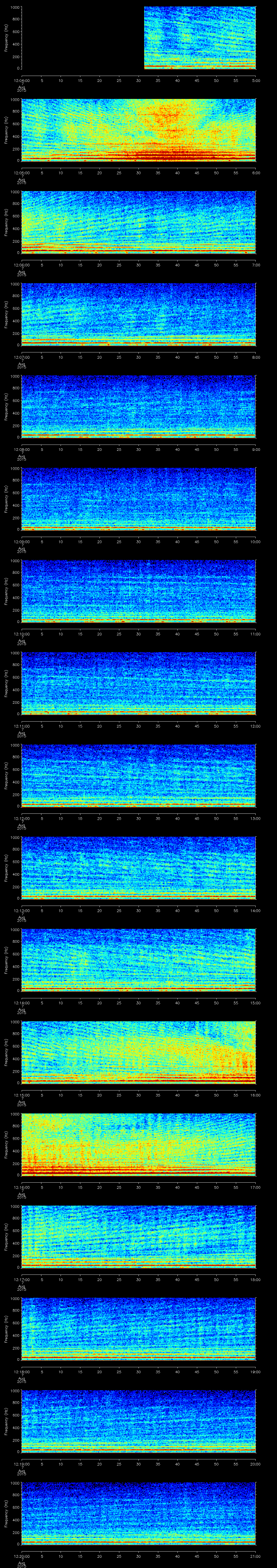Click the "20:00" end time label
The image size is (277, 1568).
[255, 1464]
